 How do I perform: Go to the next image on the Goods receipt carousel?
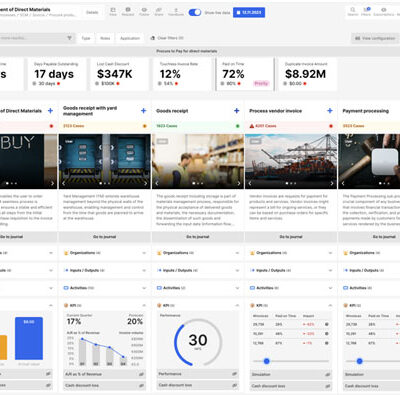coord(239,183)
